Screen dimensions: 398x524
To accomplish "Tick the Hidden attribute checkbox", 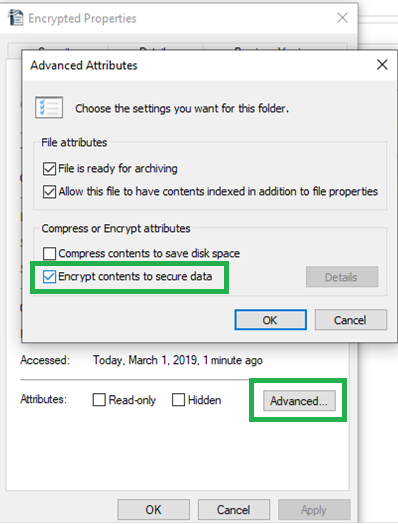I will point(178,400).
